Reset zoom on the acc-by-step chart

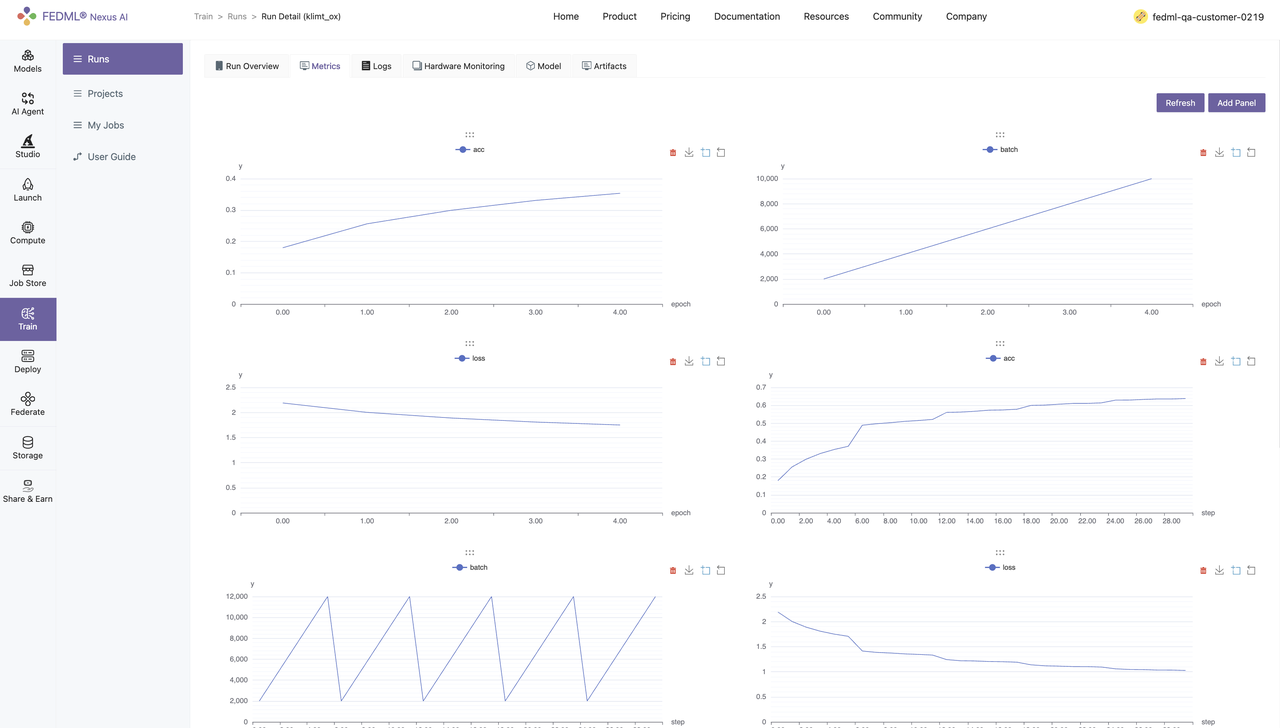click(1251, 362)
